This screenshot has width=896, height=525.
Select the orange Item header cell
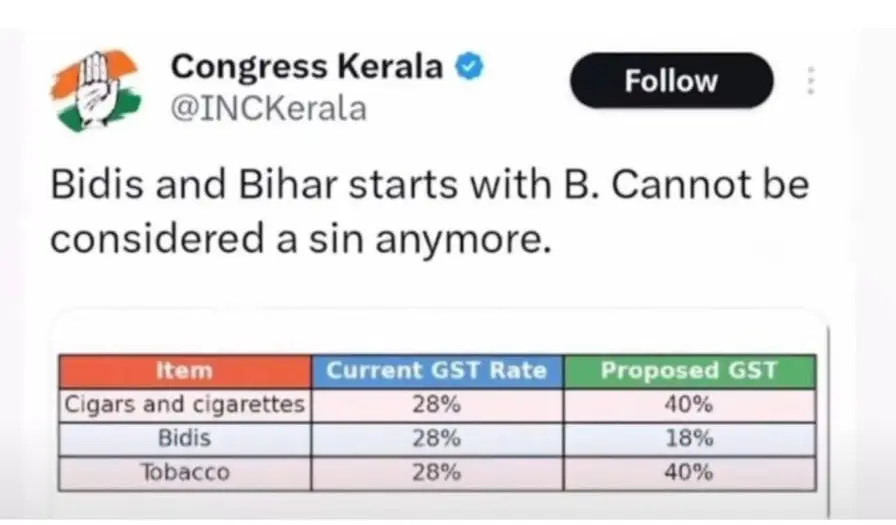[185, 370]
